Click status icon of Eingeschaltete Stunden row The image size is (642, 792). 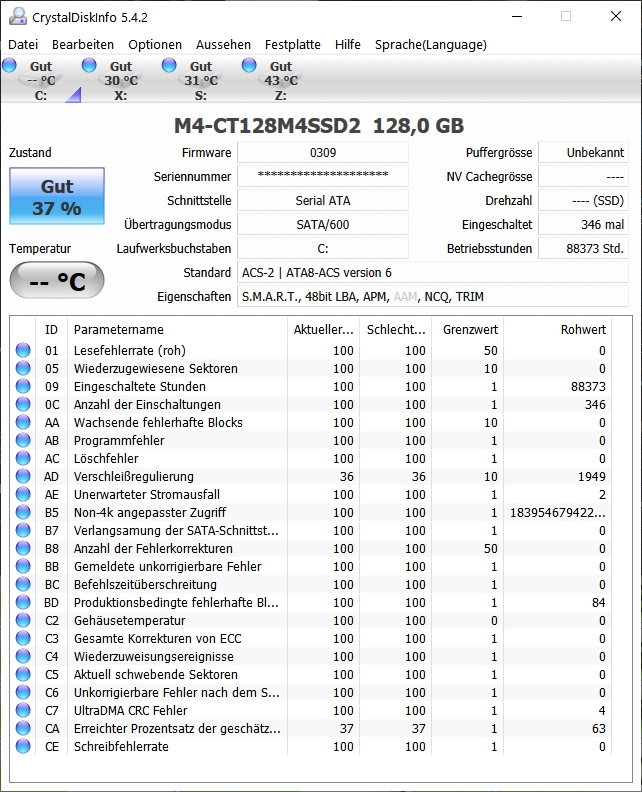coord(23,386)
